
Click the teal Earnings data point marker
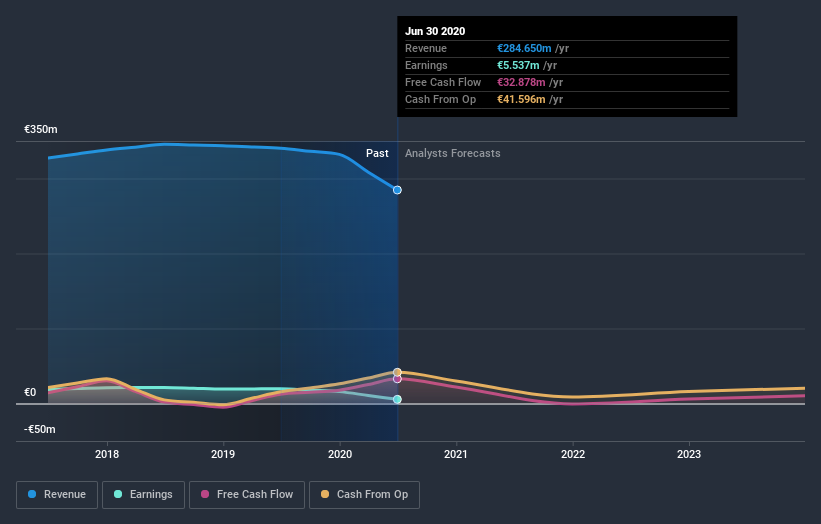[x=397, y=399]
